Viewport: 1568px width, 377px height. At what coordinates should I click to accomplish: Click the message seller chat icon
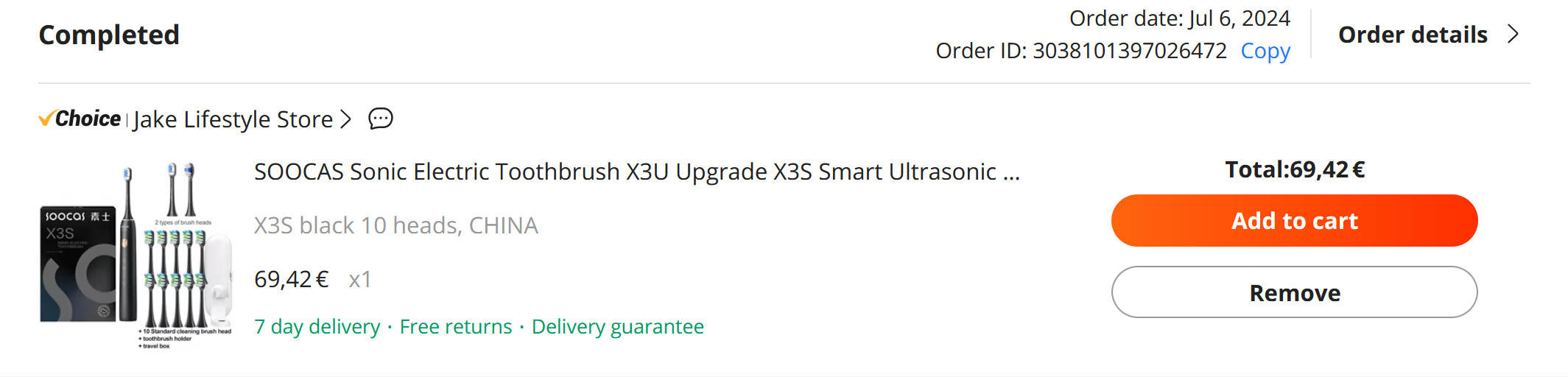pos(380,119)
